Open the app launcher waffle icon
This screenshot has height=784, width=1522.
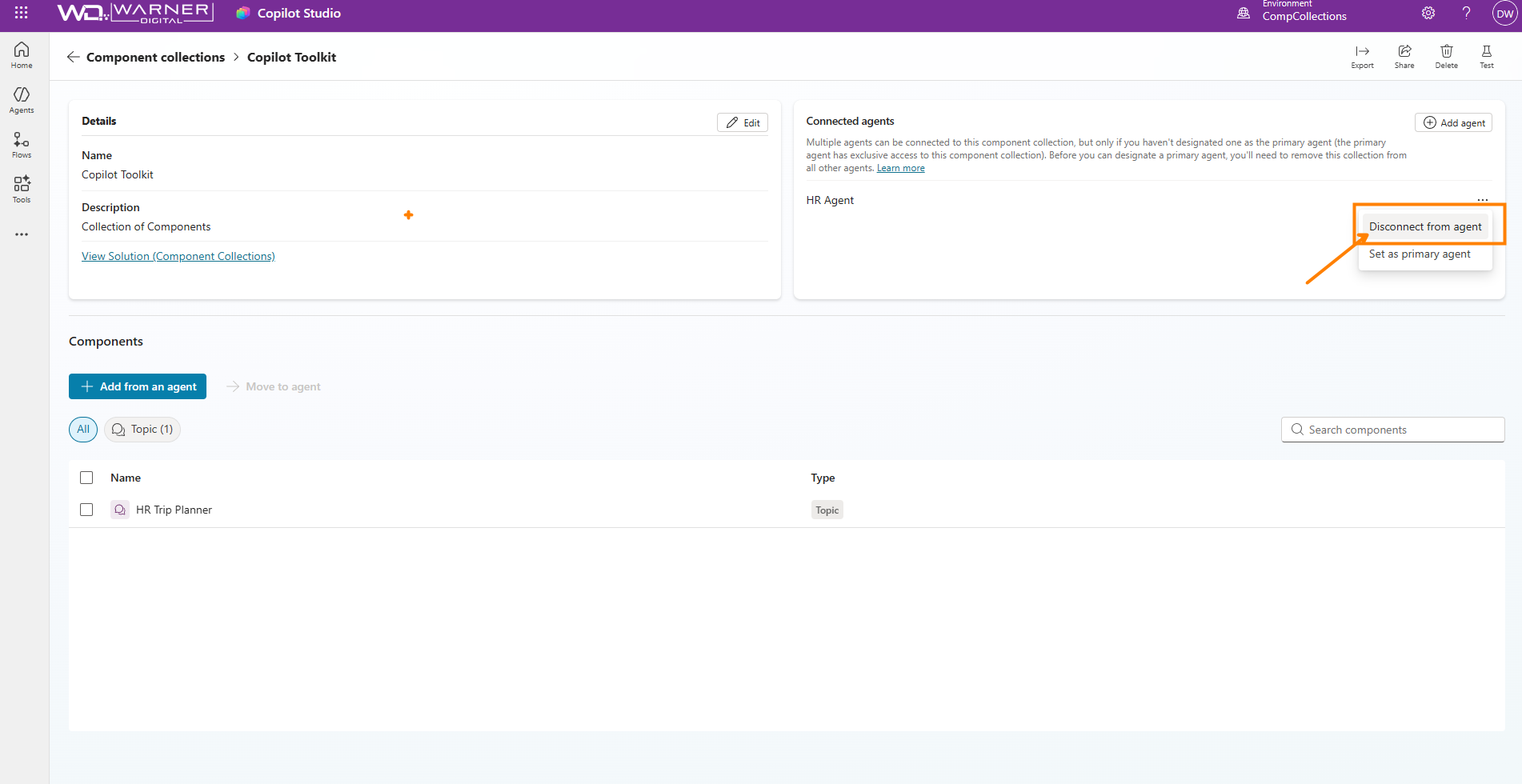point(22,13)
